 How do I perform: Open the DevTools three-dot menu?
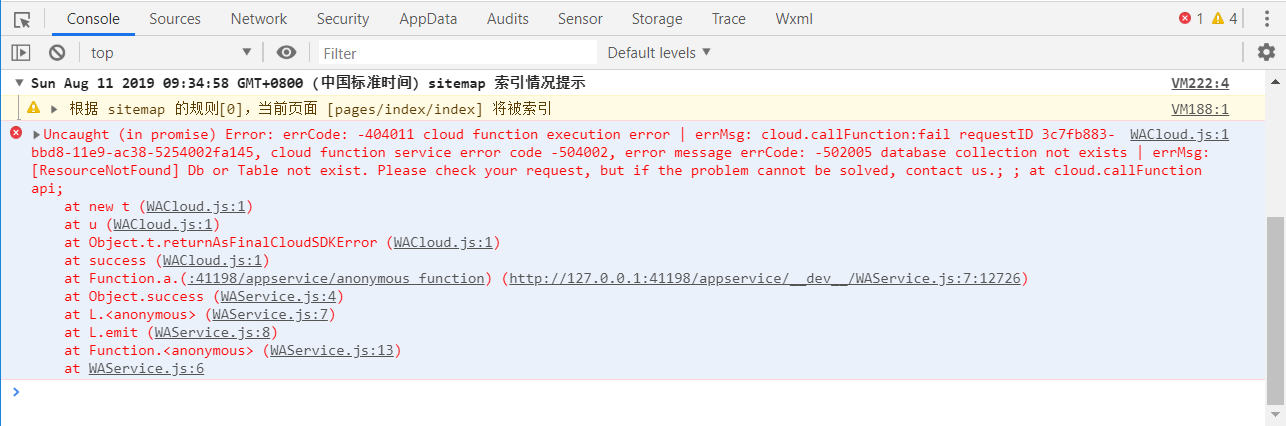[1266, 19]
